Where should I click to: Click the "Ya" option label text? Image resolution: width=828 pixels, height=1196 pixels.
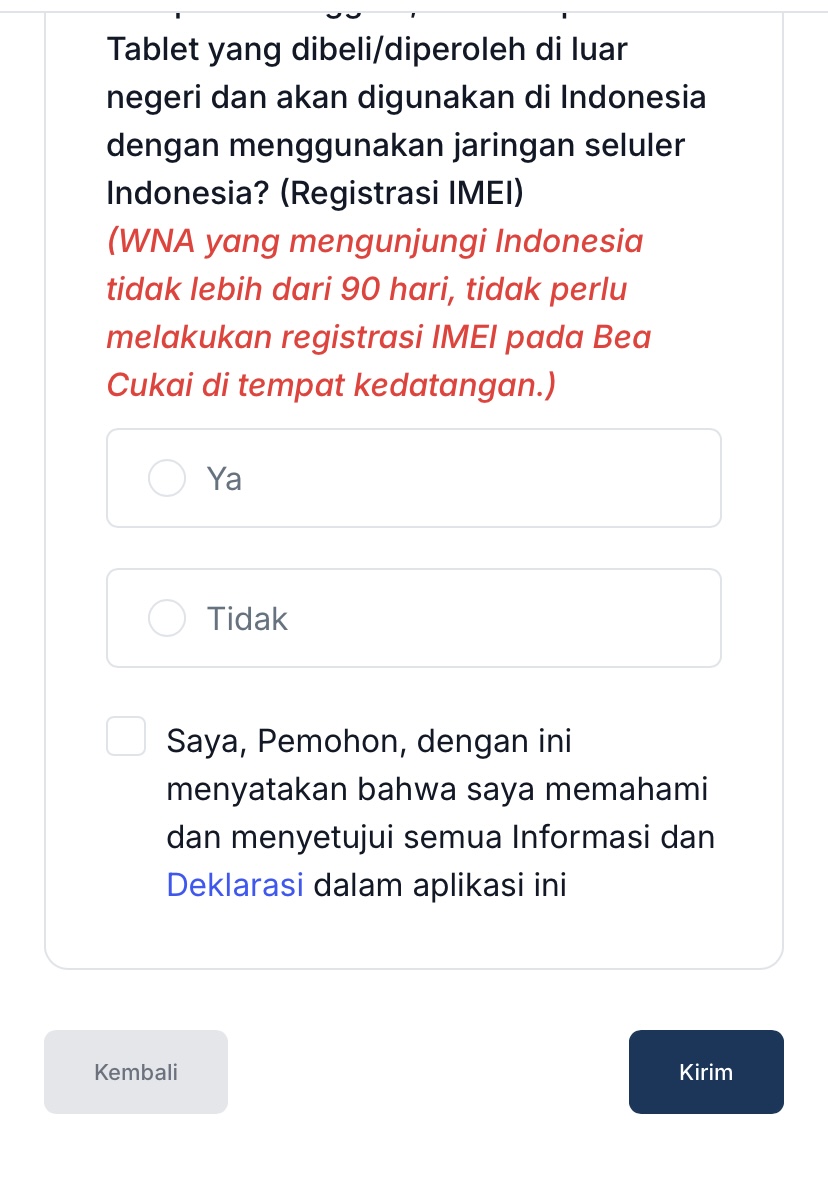[224, 479]
